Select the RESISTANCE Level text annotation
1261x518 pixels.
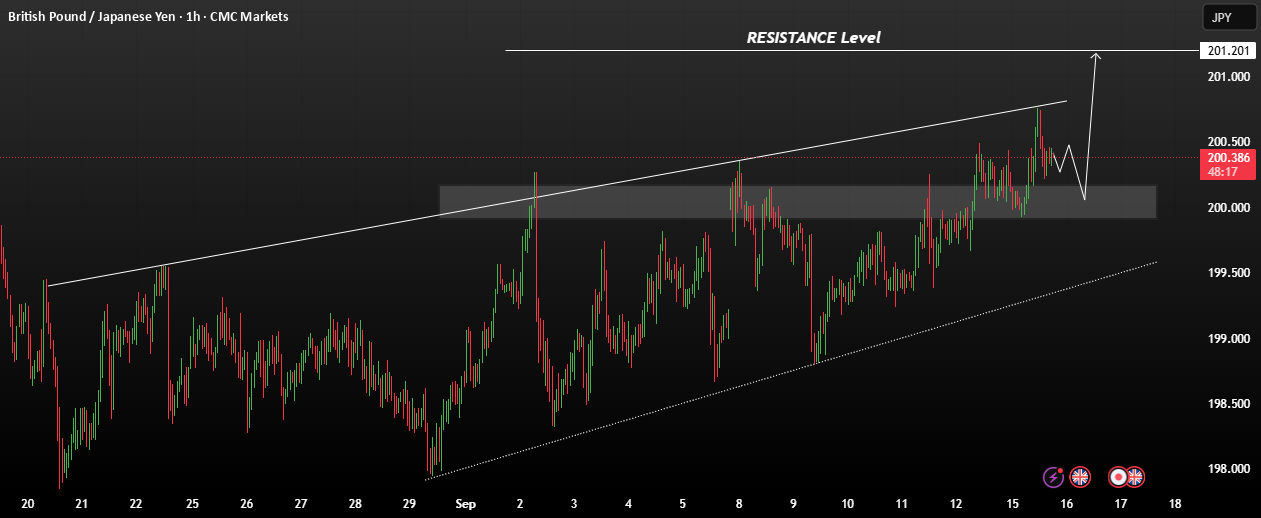[813, 37]
